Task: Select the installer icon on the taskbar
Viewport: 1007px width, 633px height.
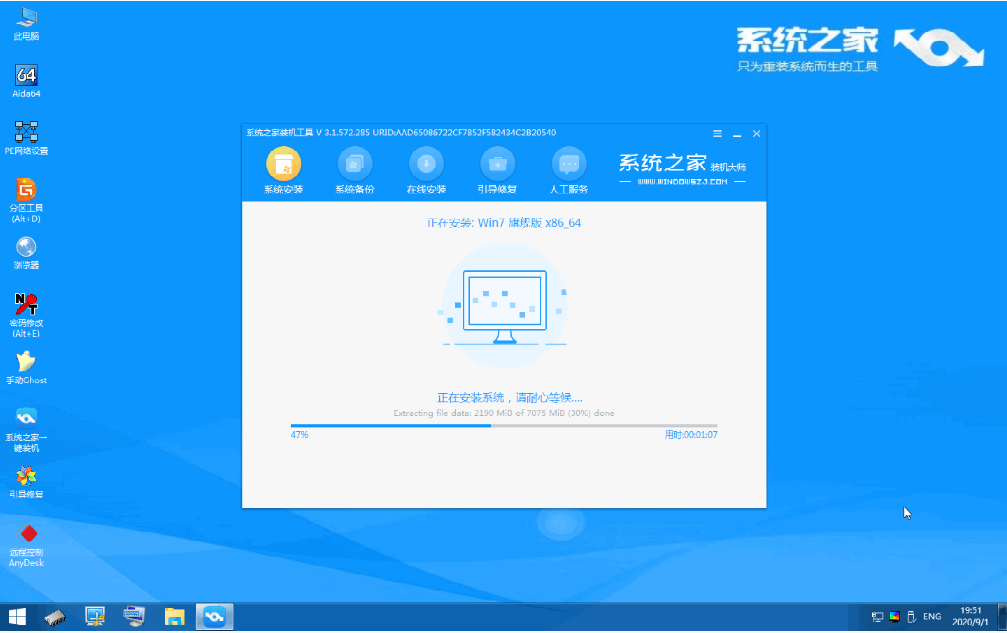Action: point(213,616)
